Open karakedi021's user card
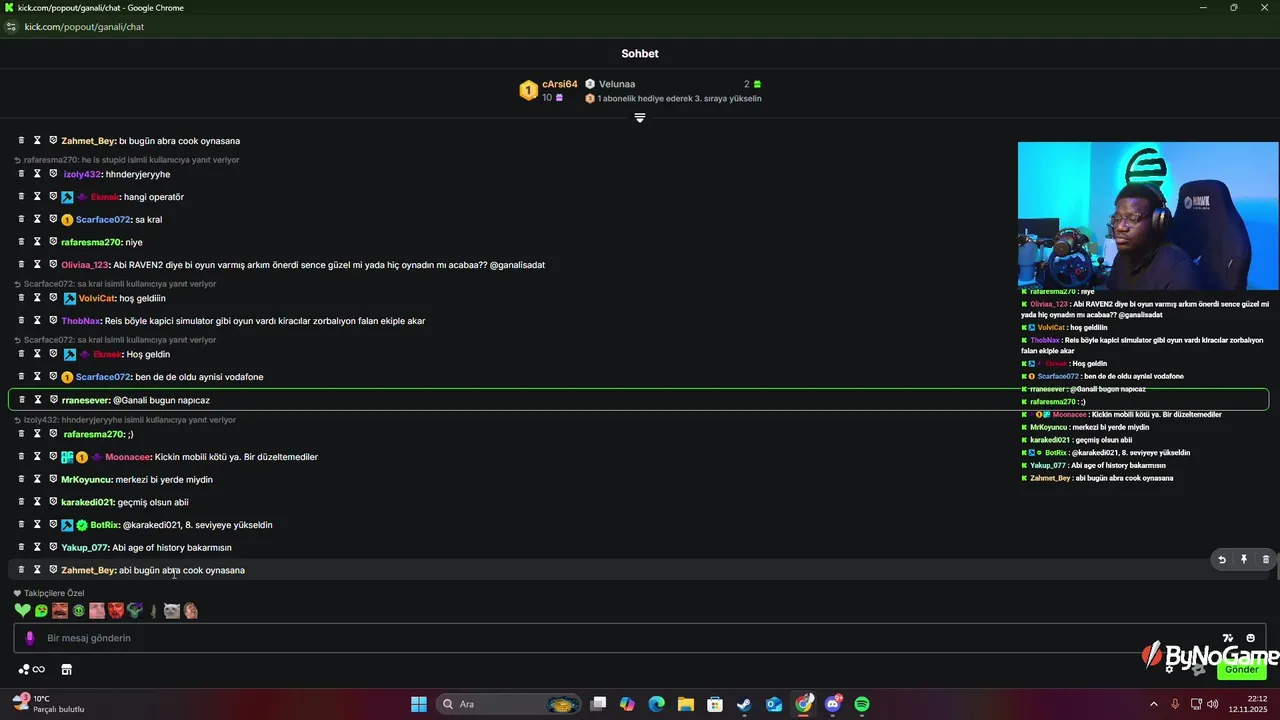Viewport: 1280px width, 720px height. tap(87, 502)
